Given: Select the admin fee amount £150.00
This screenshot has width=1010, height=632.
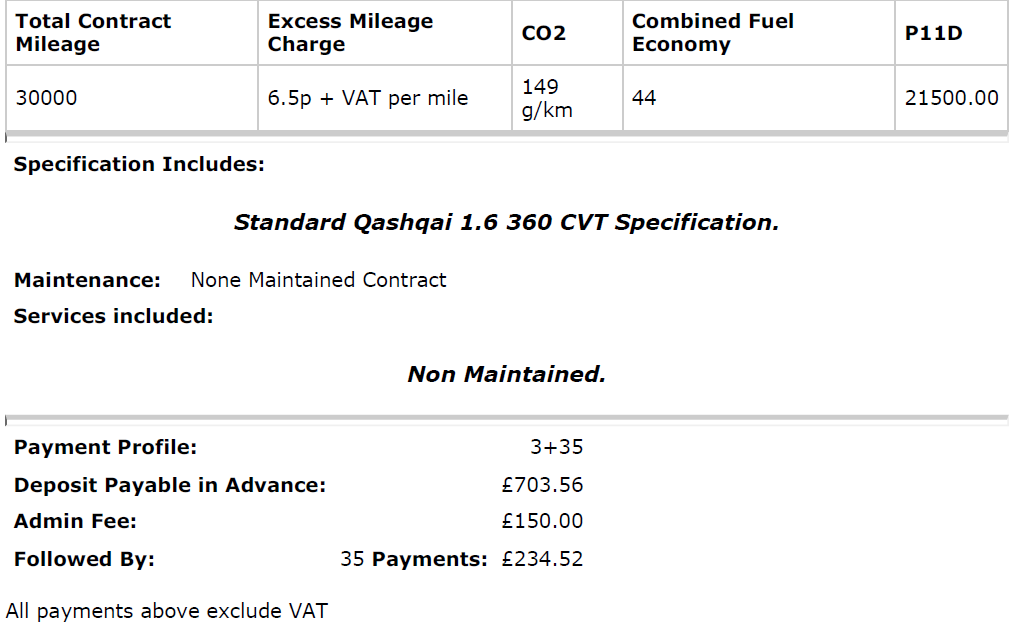Looking at the screenshot, I should click(x=542, y=521).
